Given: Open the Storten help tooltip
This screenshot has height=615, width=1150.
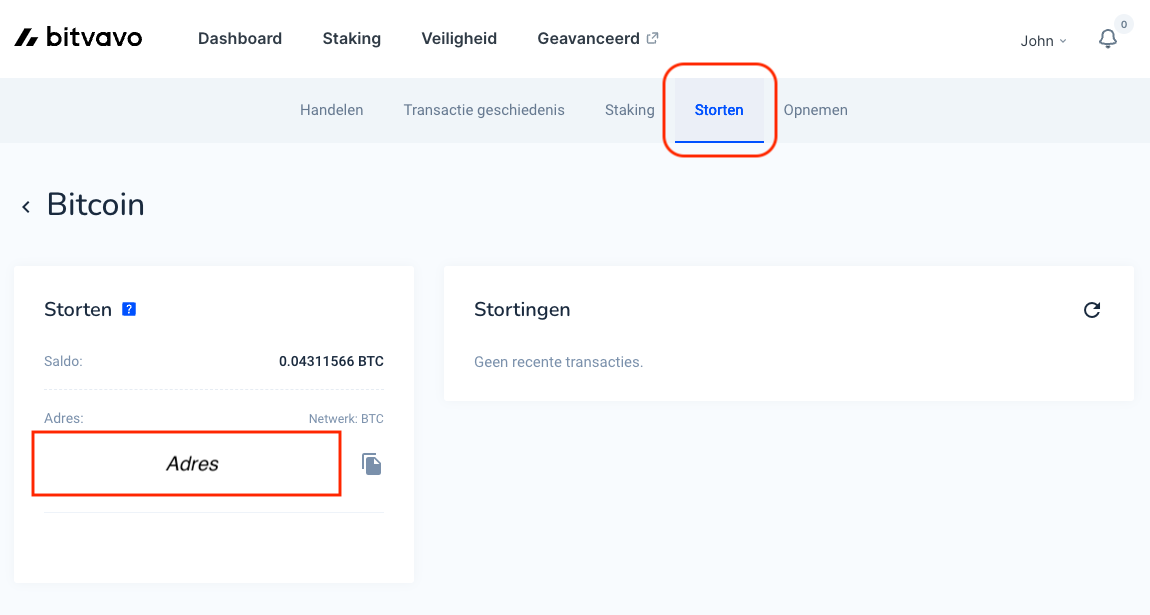Looking at the screenshot, I should [x=128, y=309].
